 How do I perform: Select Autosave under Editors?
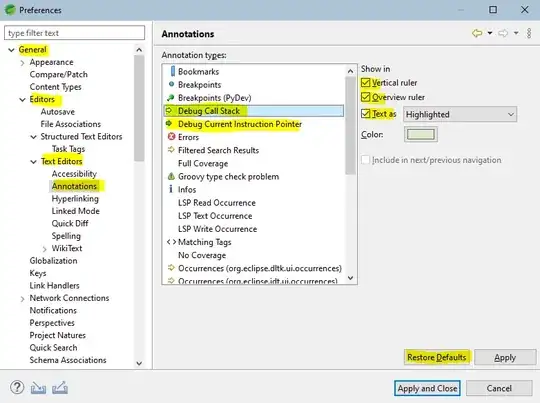58,112
